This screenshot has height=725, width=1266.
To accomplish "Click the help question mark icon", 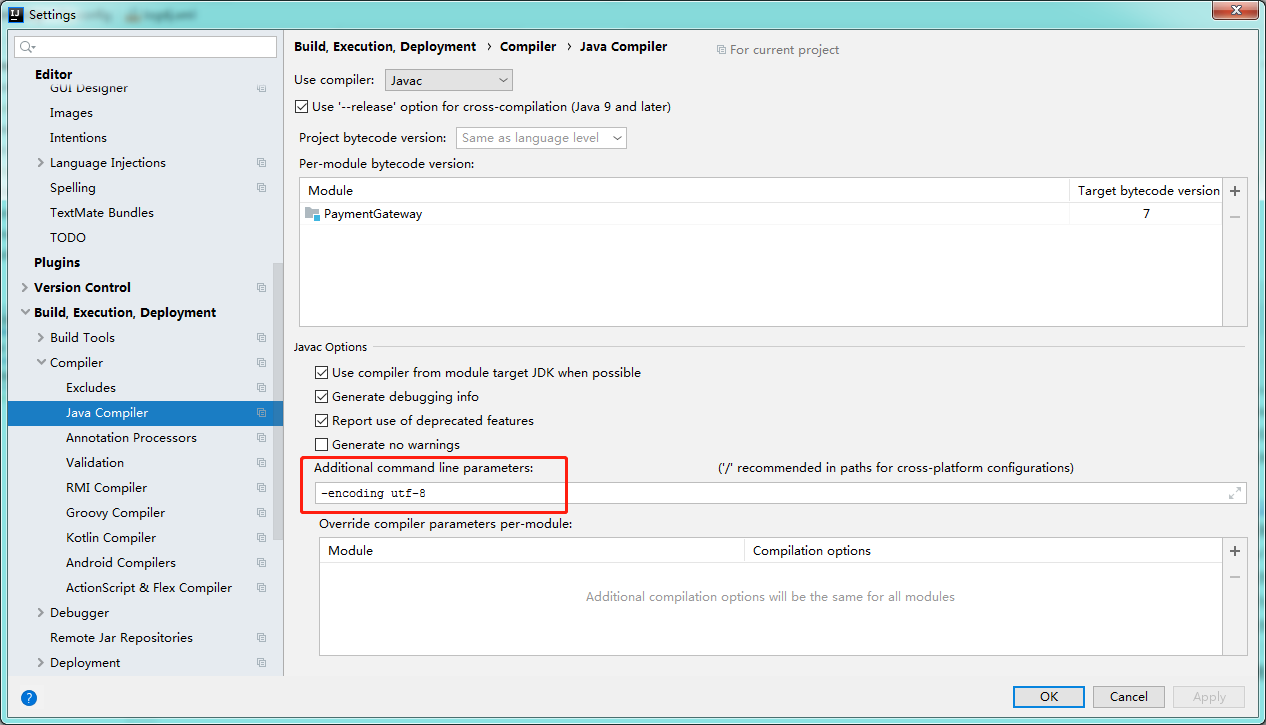I will tap(29, 698).
